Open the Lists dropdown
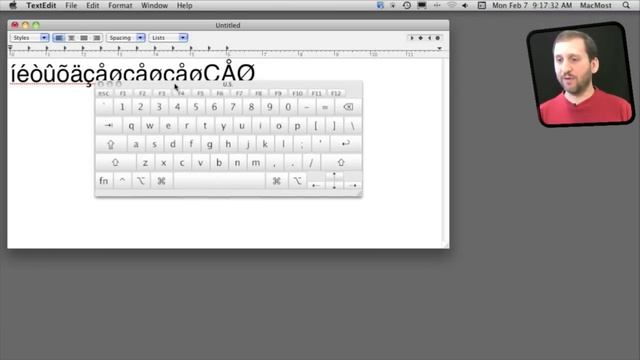640x360 pixels. coord(168,38)
